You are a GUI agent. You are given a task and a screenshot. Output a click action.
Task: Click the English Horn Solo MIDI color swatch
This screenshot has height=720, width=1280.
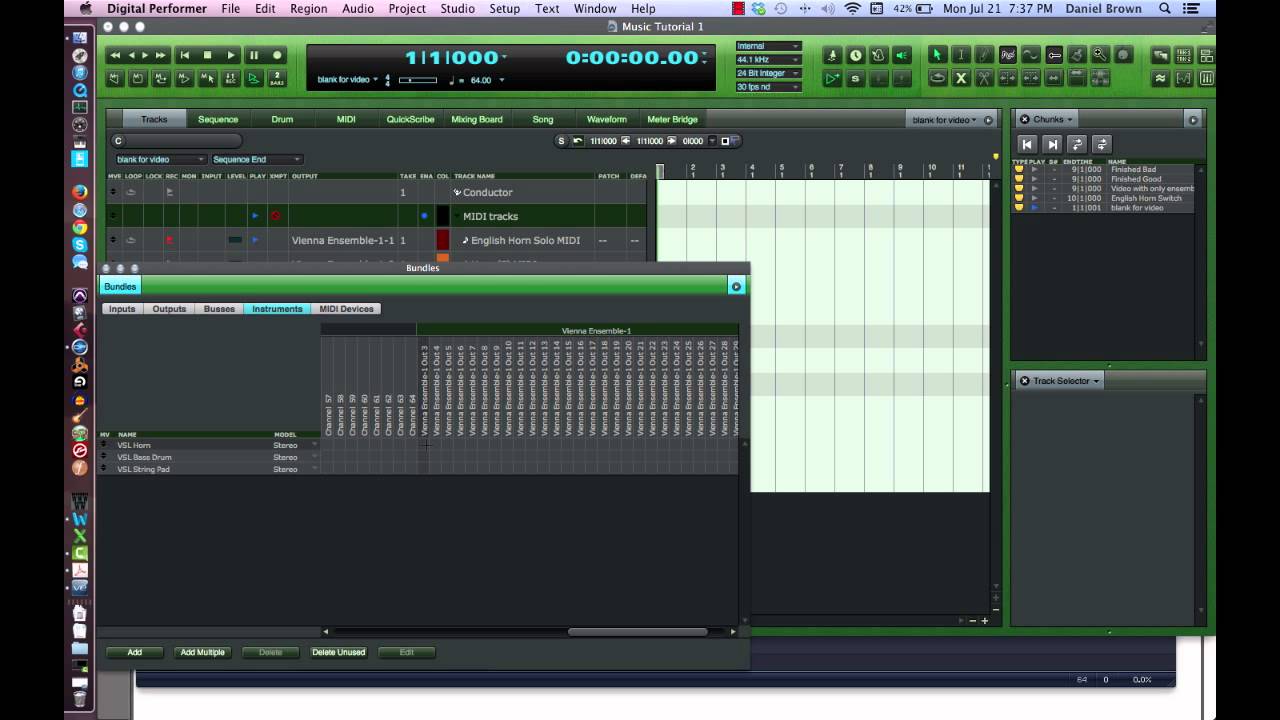pos(442,240)
